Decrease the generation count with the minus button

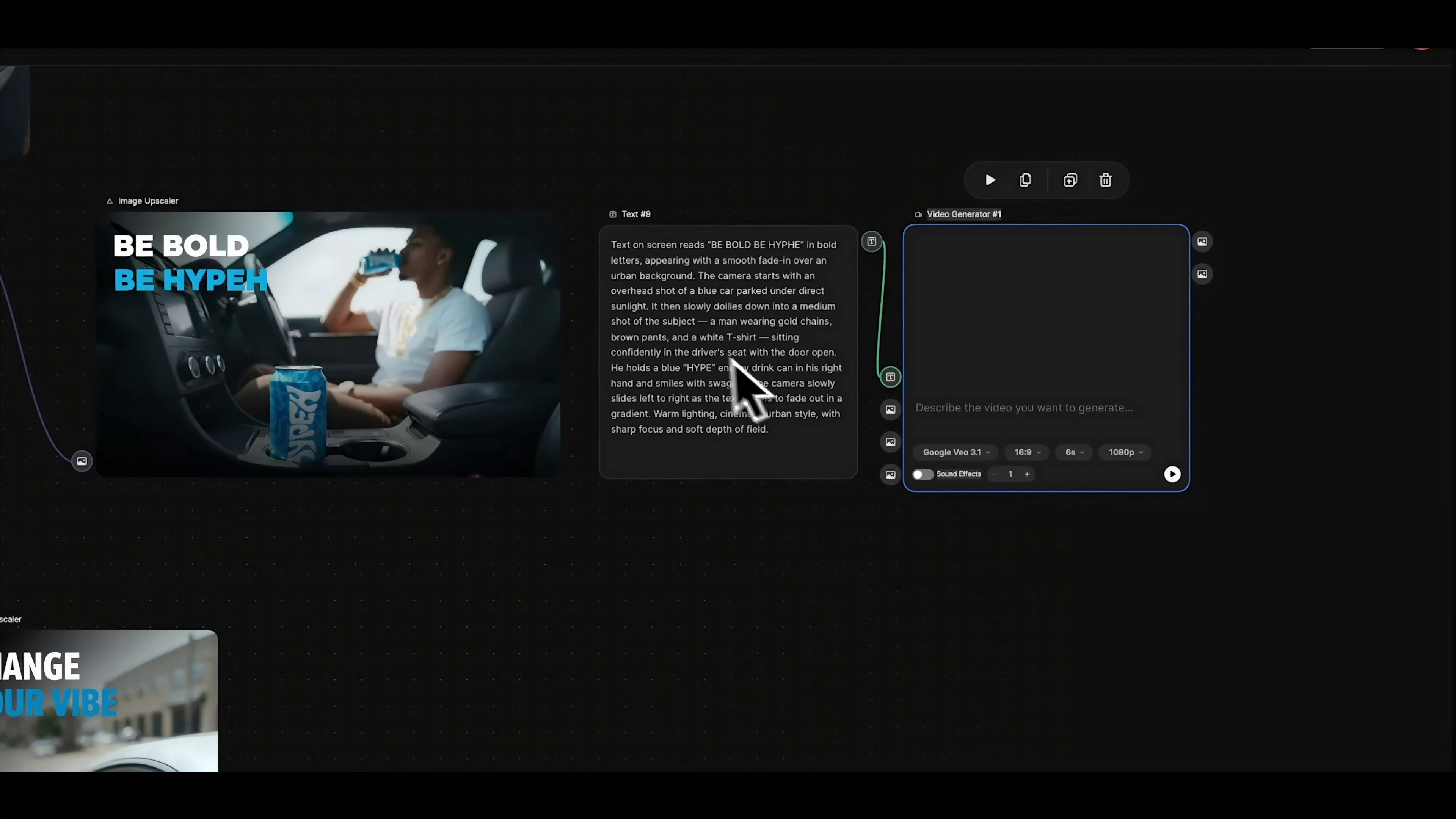[994, 474]
